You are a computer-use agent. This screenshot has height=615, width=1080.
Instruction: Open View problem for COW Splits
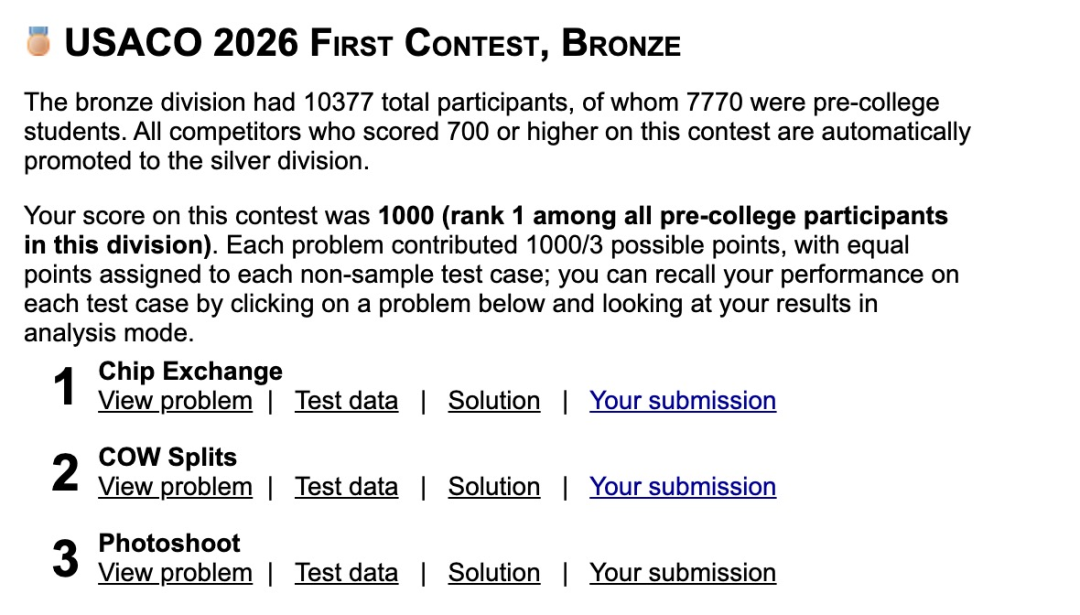(175, 487)
